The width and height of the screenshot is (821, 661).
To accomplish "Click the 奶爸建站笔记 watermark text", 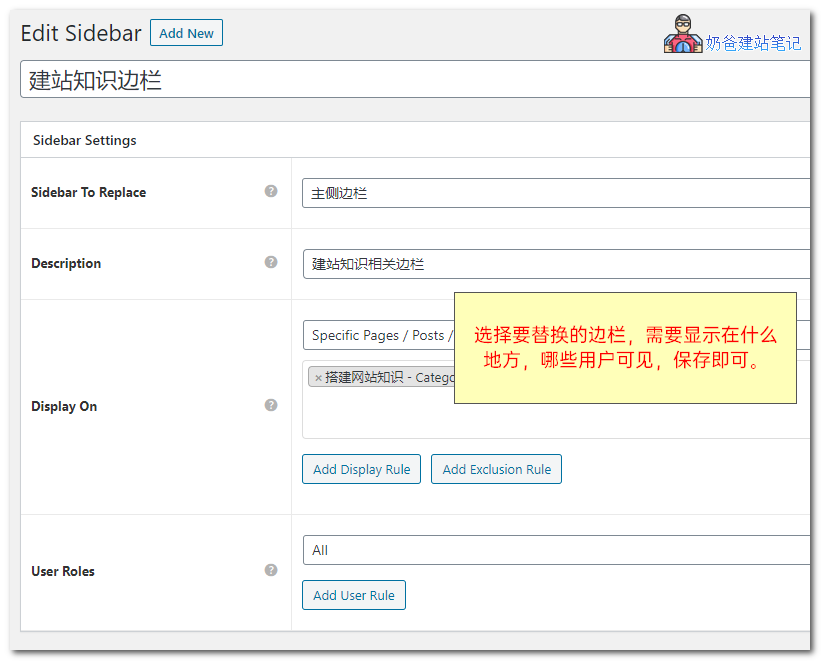I will 753,43.
